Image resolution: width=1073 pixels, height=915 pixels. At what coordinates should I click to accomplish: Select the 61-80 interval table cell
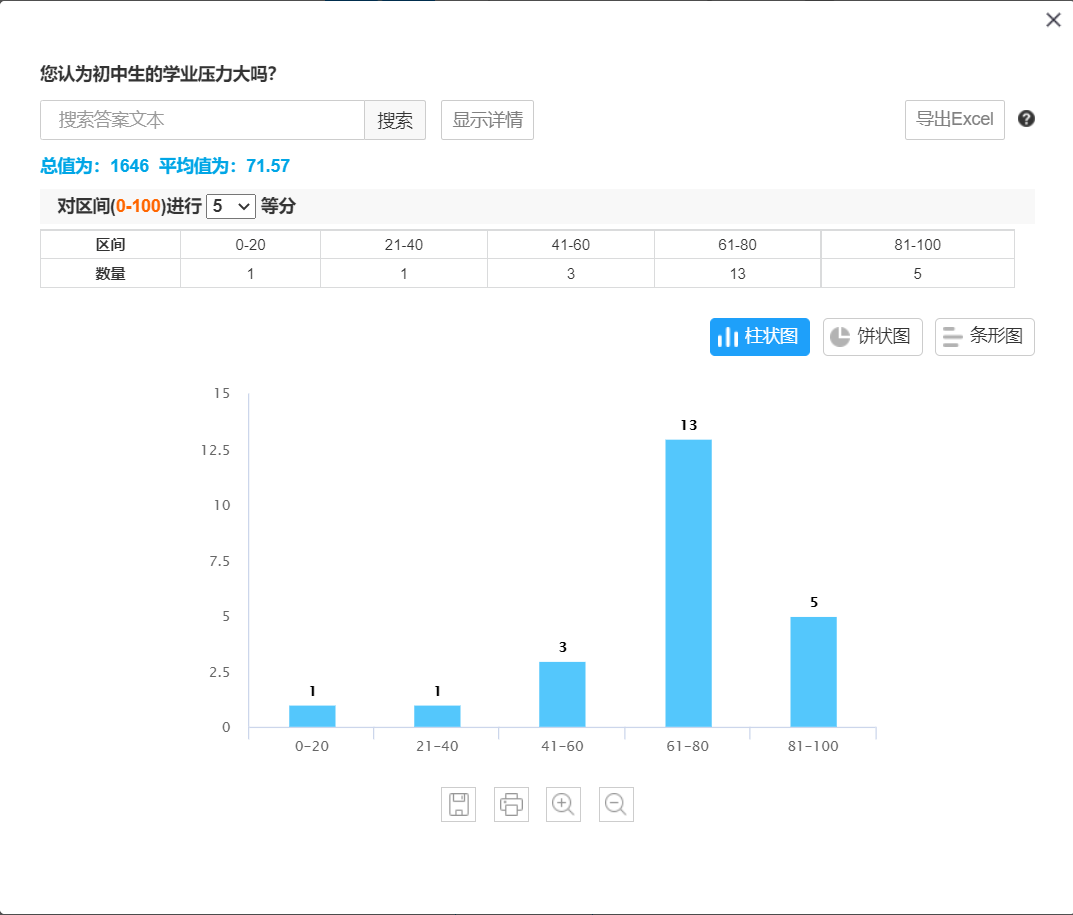(x=737, y=245)
